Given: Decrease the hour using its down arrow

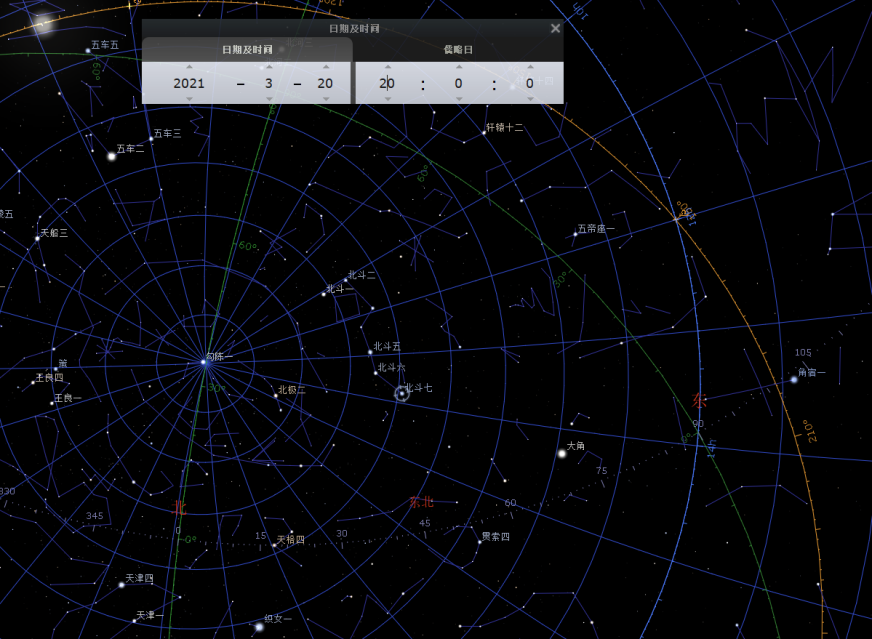Looking at the screenshot, I should tap(387, 99).
